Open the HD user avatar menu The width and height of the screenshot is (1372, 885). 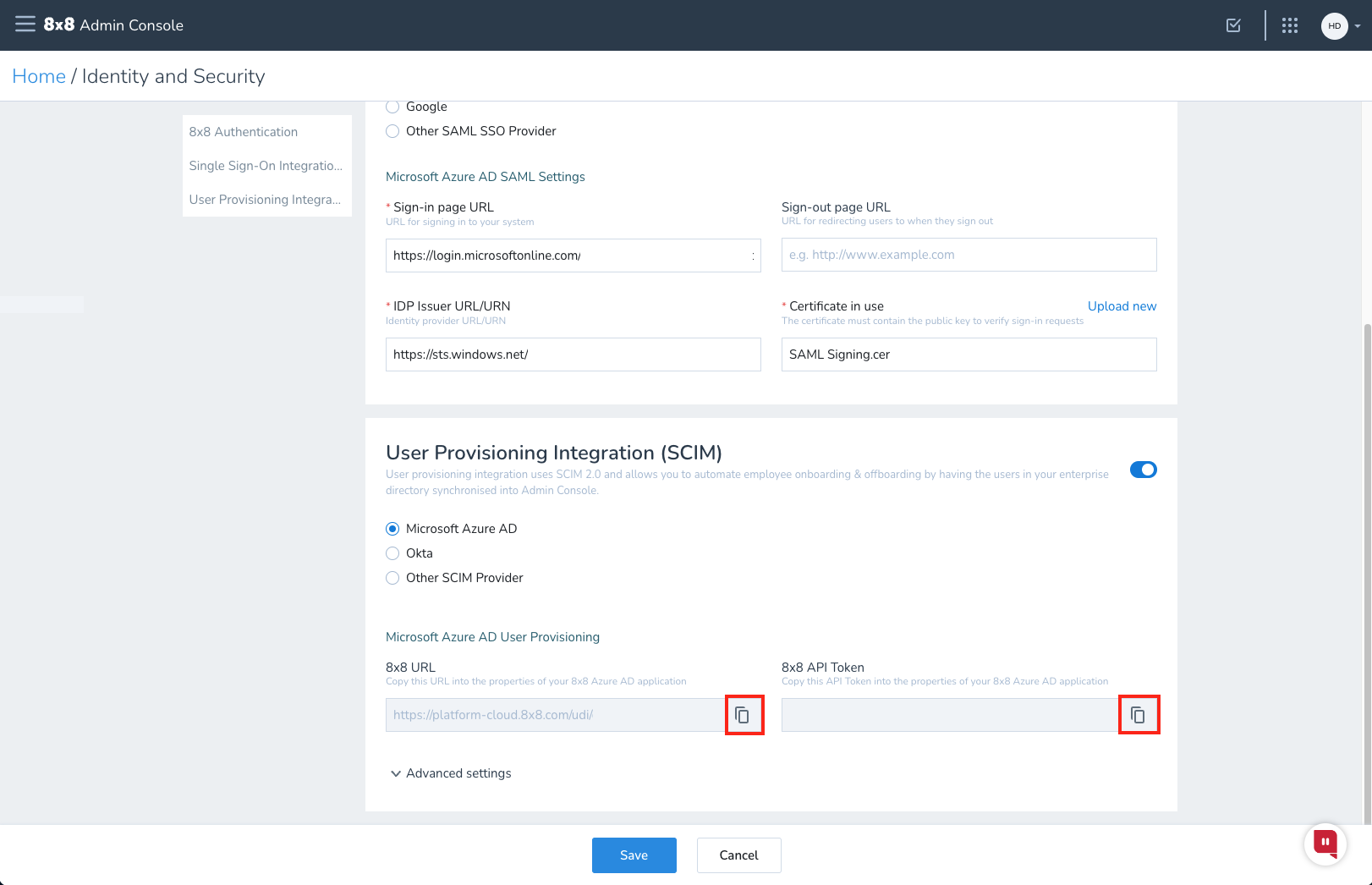coord(1334,25)
